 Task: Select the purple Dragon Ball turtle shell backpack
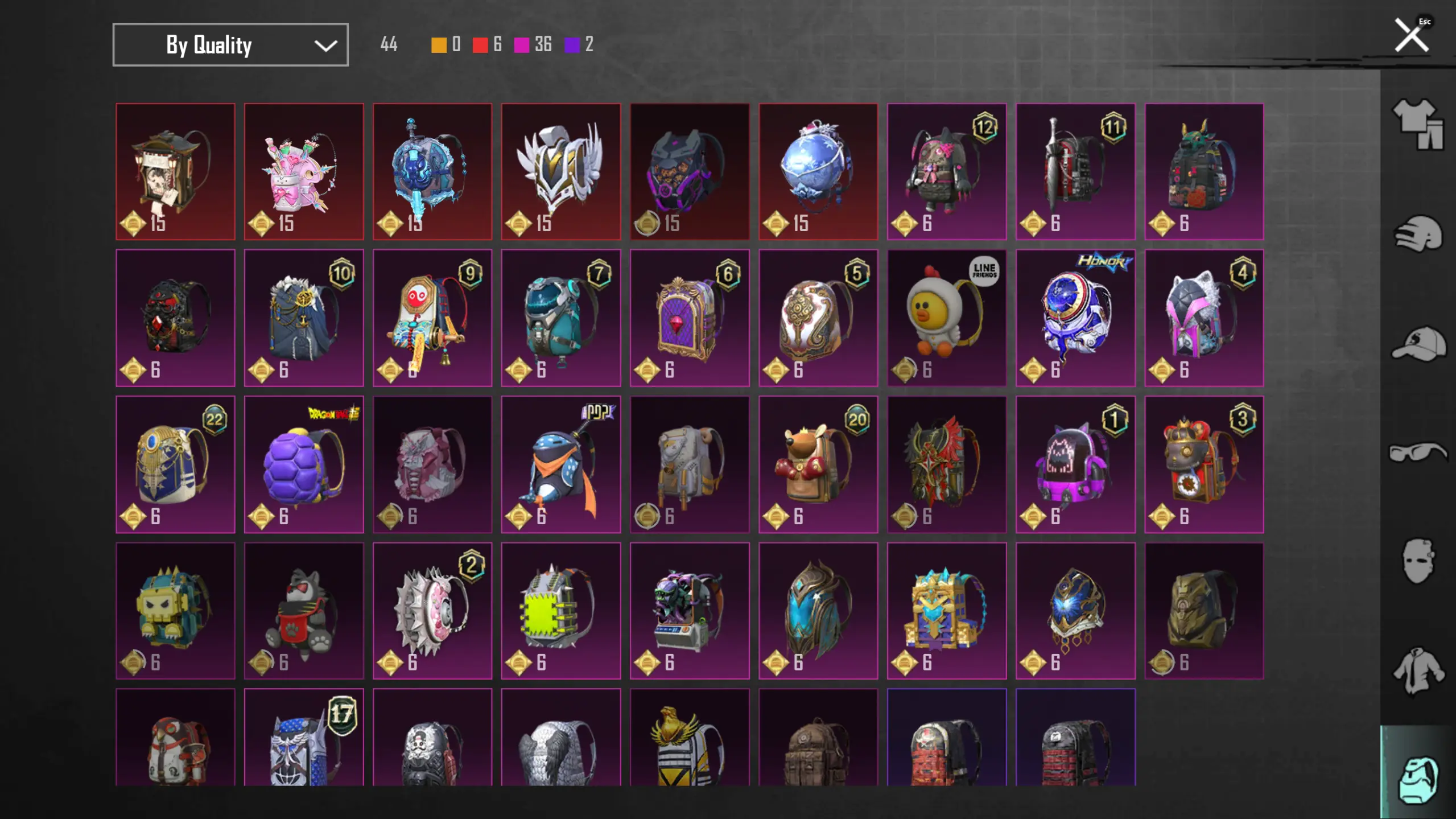[304, 464]
